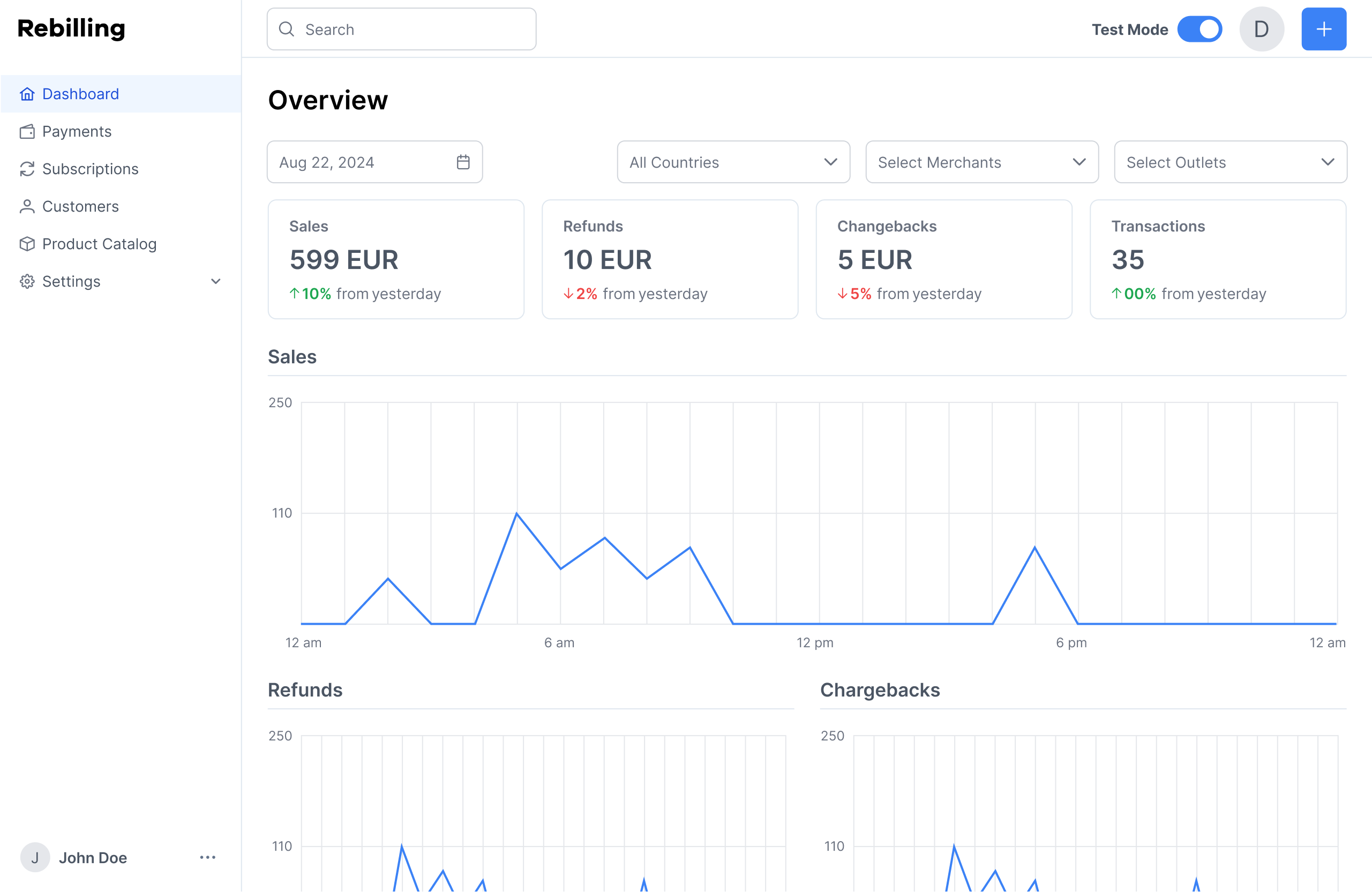Click the search magnifier icon
This screenshot has height=892, width=1372.
tap(287, 29)
